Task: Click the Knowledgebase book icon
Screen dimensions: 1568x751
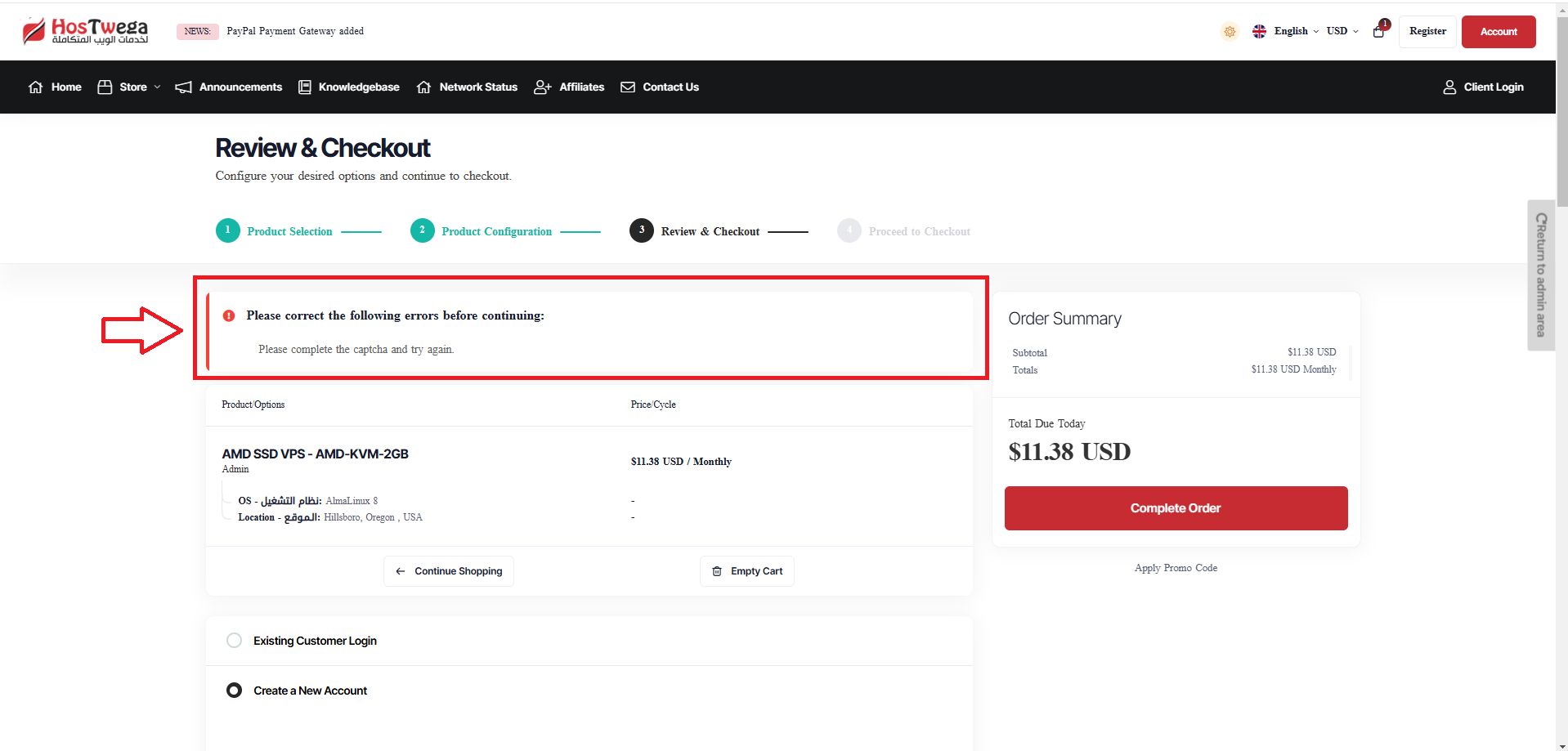Action: click(305, 87)
